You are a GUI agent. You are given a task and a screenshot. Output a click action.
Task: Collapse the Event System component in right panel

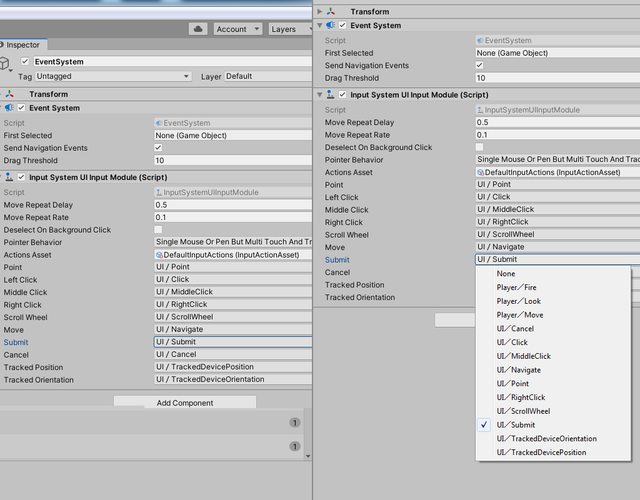point(320,25)
